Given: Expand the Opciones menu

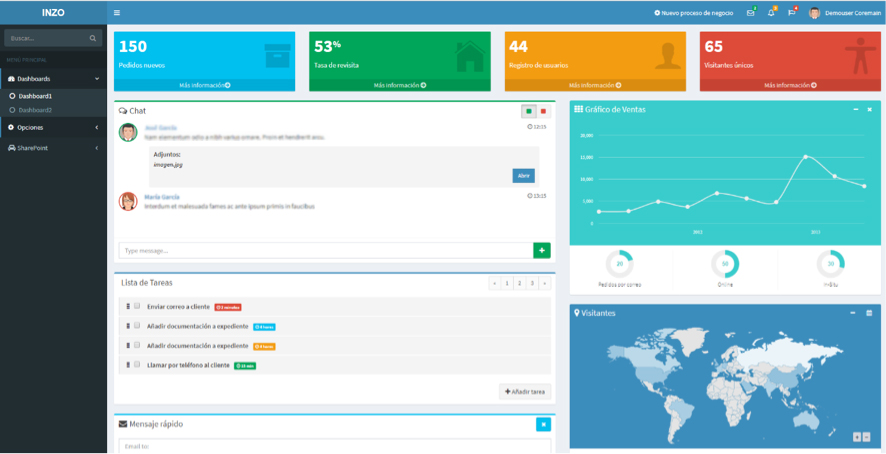Looking at the screenshot, I should point(53,127).
